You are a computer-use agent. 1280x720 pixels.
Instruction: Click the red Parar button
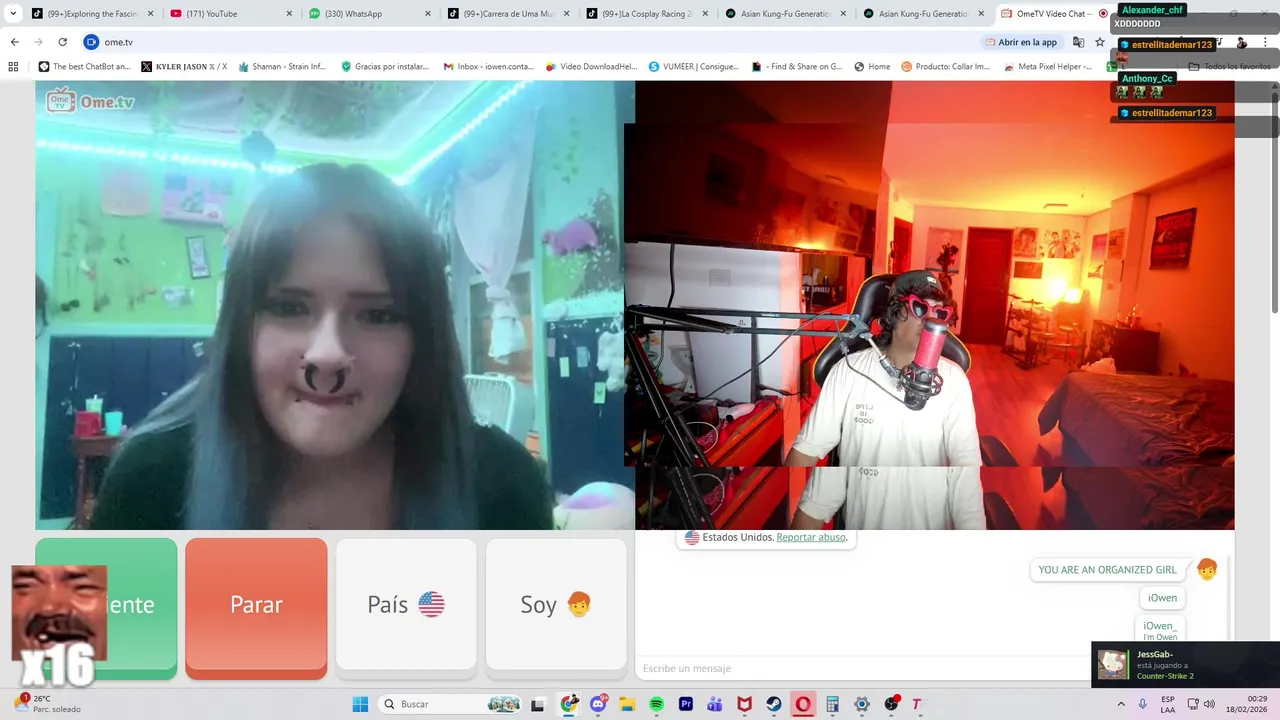[x=256, y=604]
